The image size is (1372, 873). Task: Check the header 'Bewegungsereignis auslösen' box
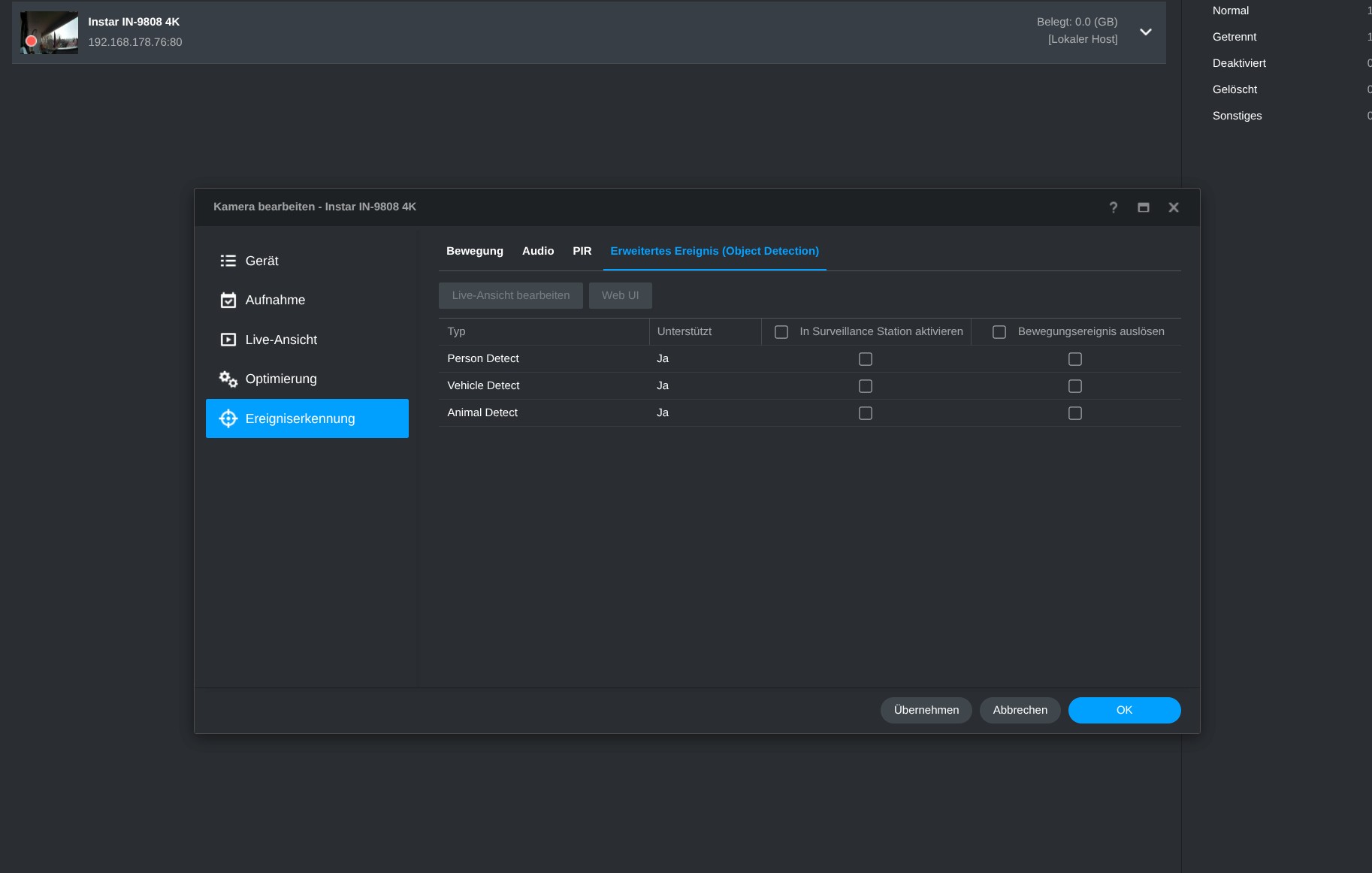pos(999,332)
